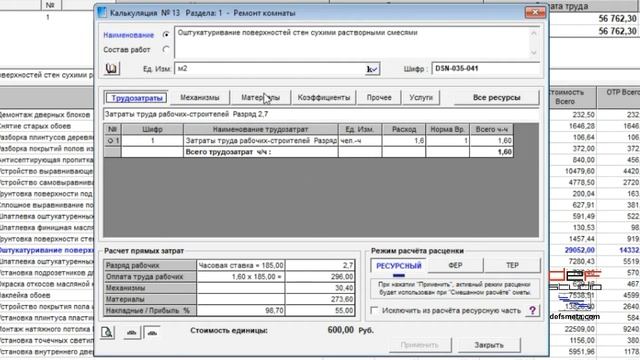640x360 pixels.
Task: Switch to the Механизмы tab
Action: (200, 98)
